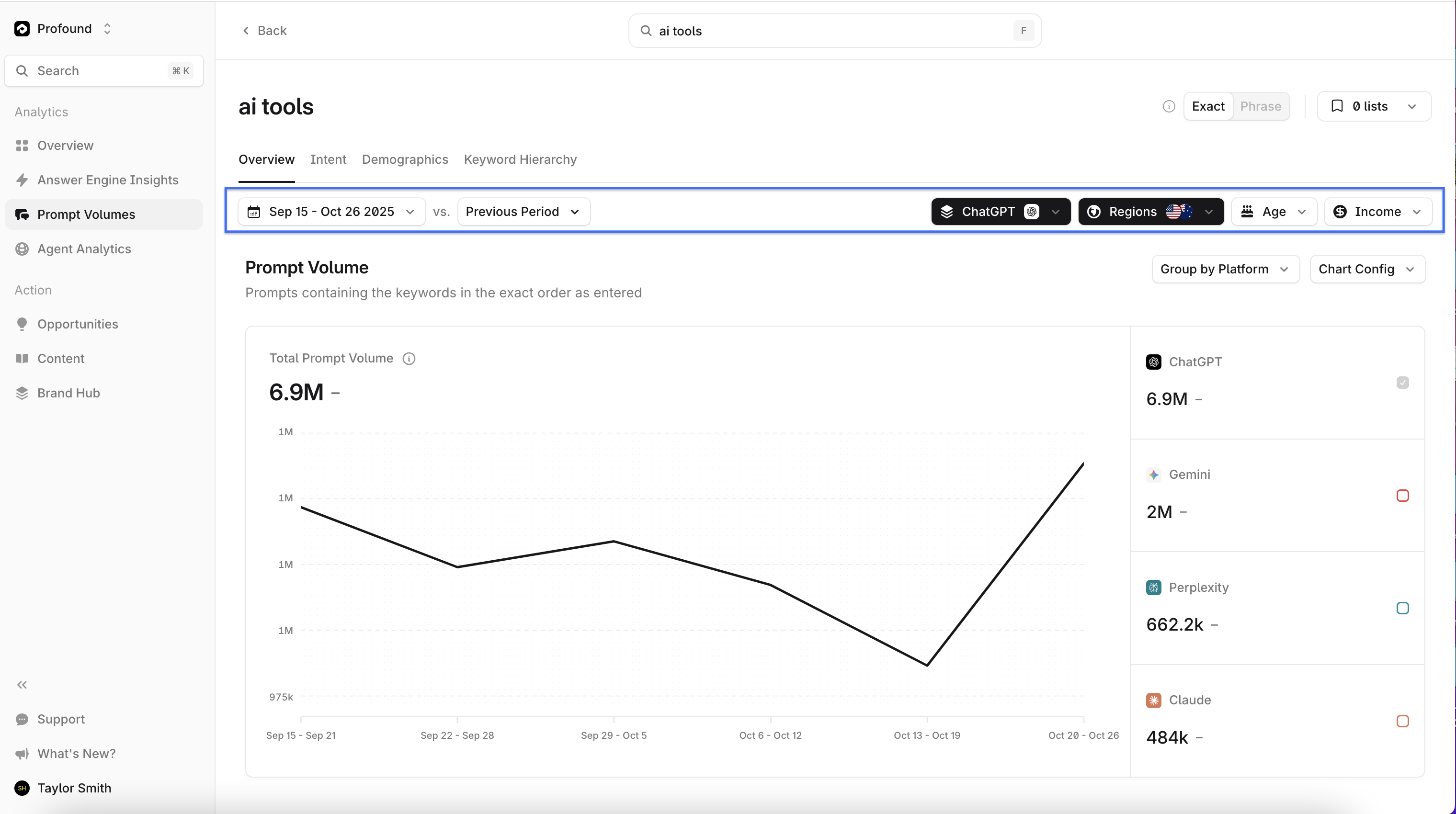1456x814 pixels.
Task: Click the magnifier icon in top search bar
Action: [646, 31]
